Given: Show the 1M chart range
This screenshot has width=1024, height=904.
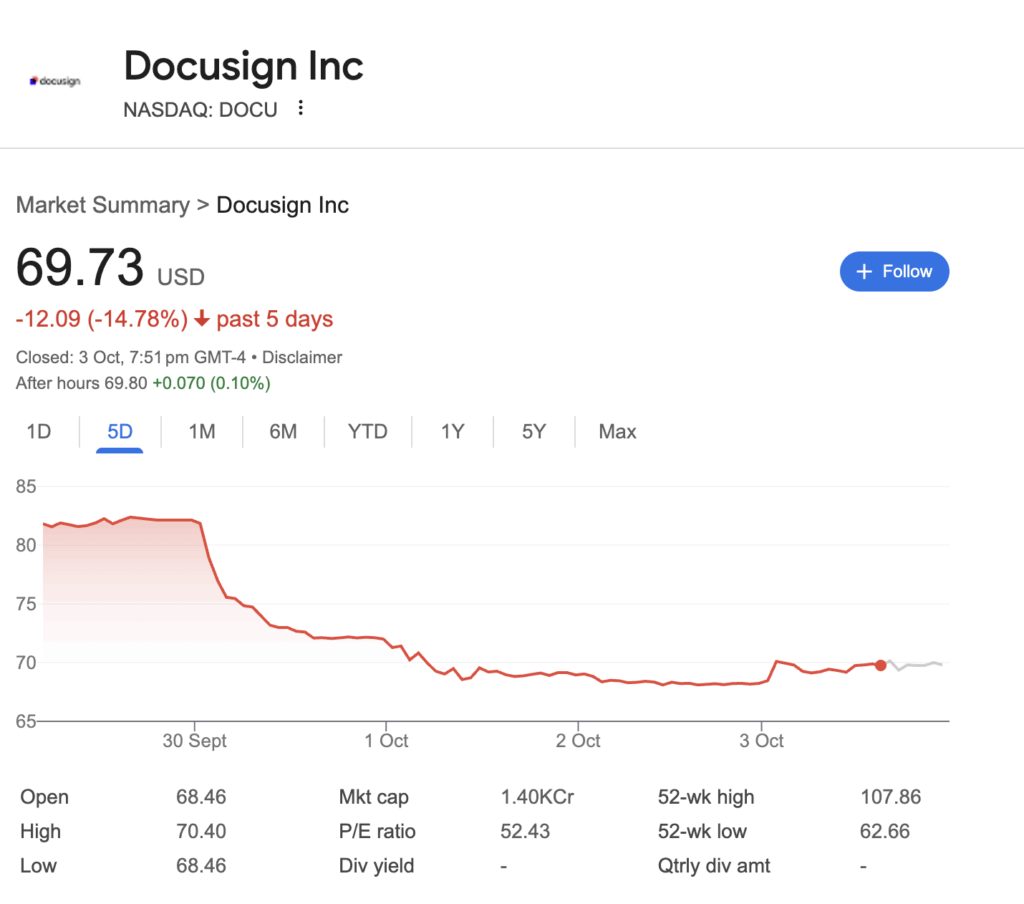Looking at the screenshot, I should 202,432.
